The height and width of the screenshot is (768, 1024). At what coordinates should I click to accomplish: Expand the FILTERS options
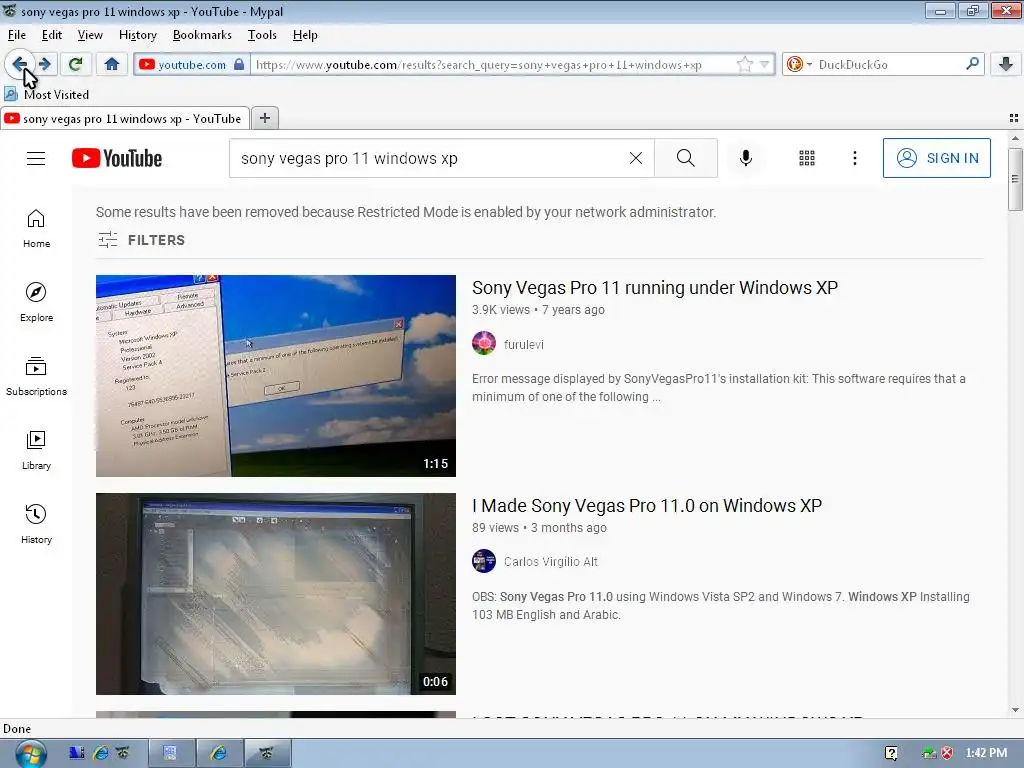click(x=141, y=240)
